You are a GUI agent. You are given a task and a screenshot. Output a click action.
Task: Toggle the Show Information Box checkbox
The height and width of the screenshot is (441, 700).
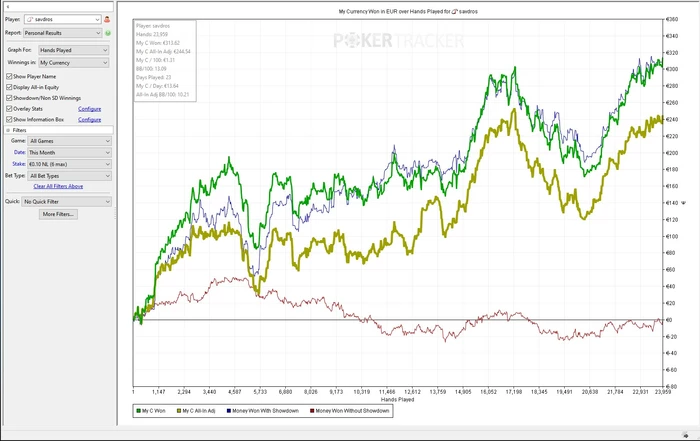pos(9,119)
